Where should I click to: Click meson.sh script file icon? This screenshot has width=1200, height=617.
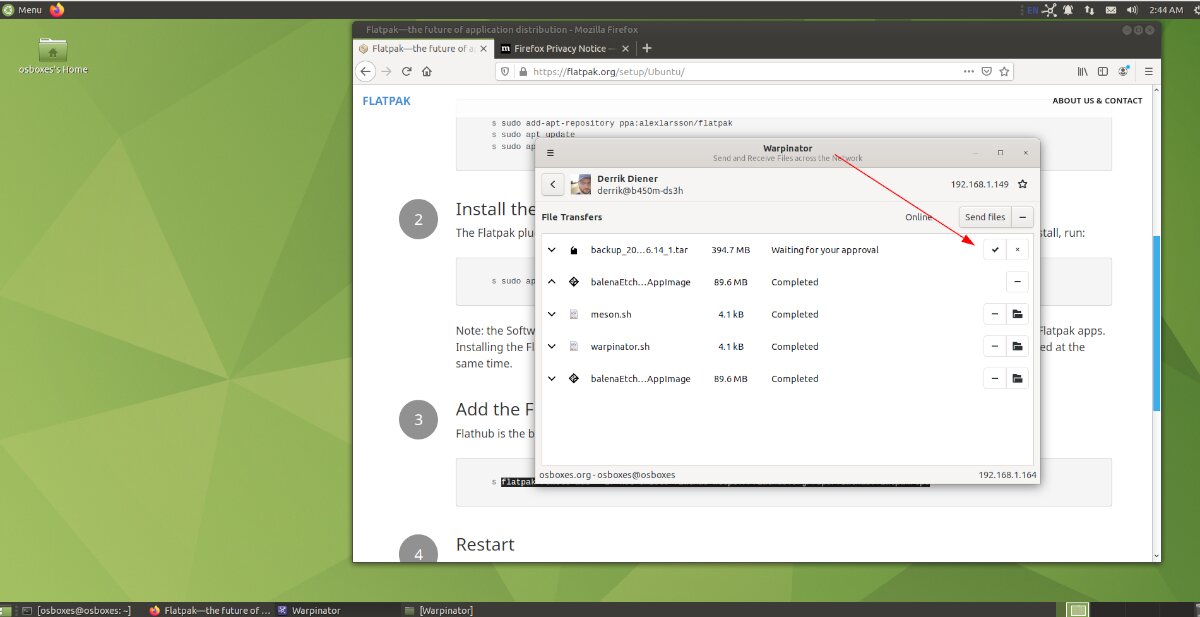click(574, 314)
